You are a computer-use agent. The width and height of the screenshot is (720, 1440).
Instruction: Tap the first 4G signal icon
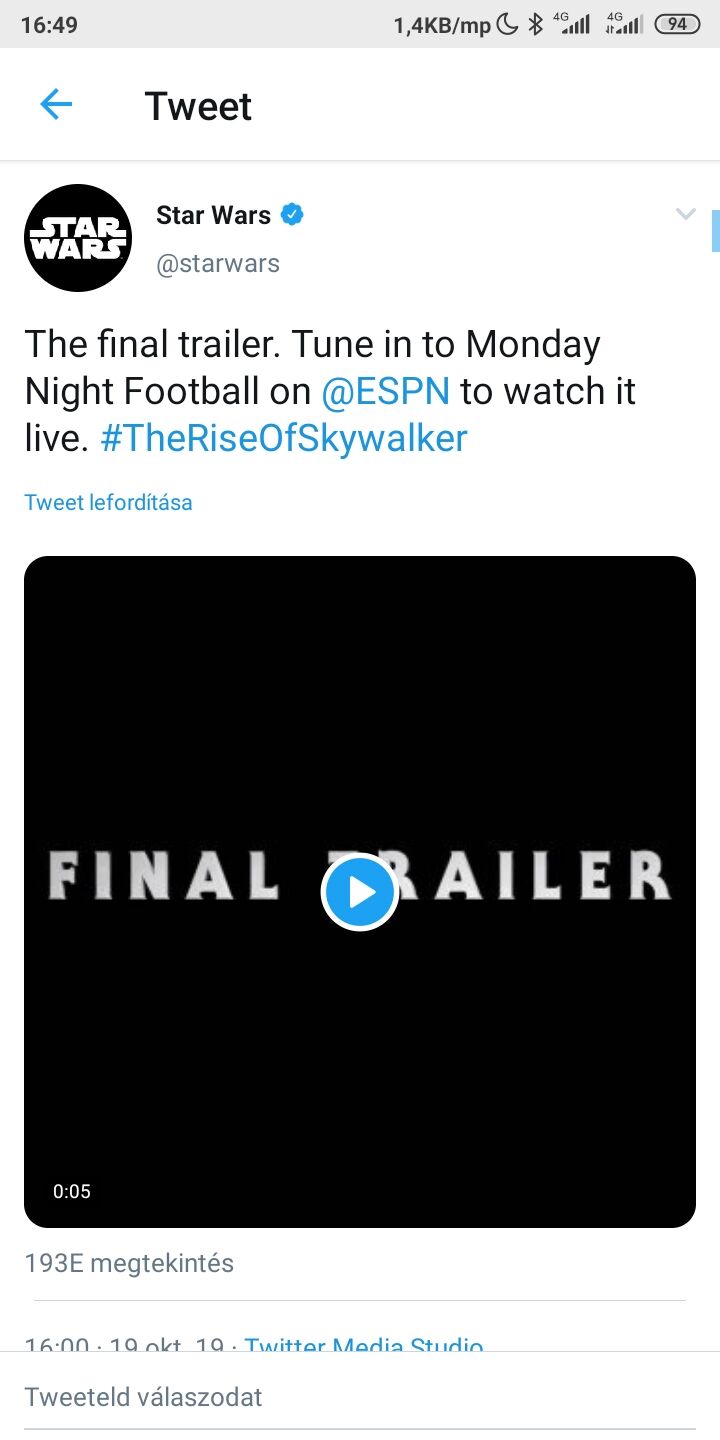click(x=571, y=24)
